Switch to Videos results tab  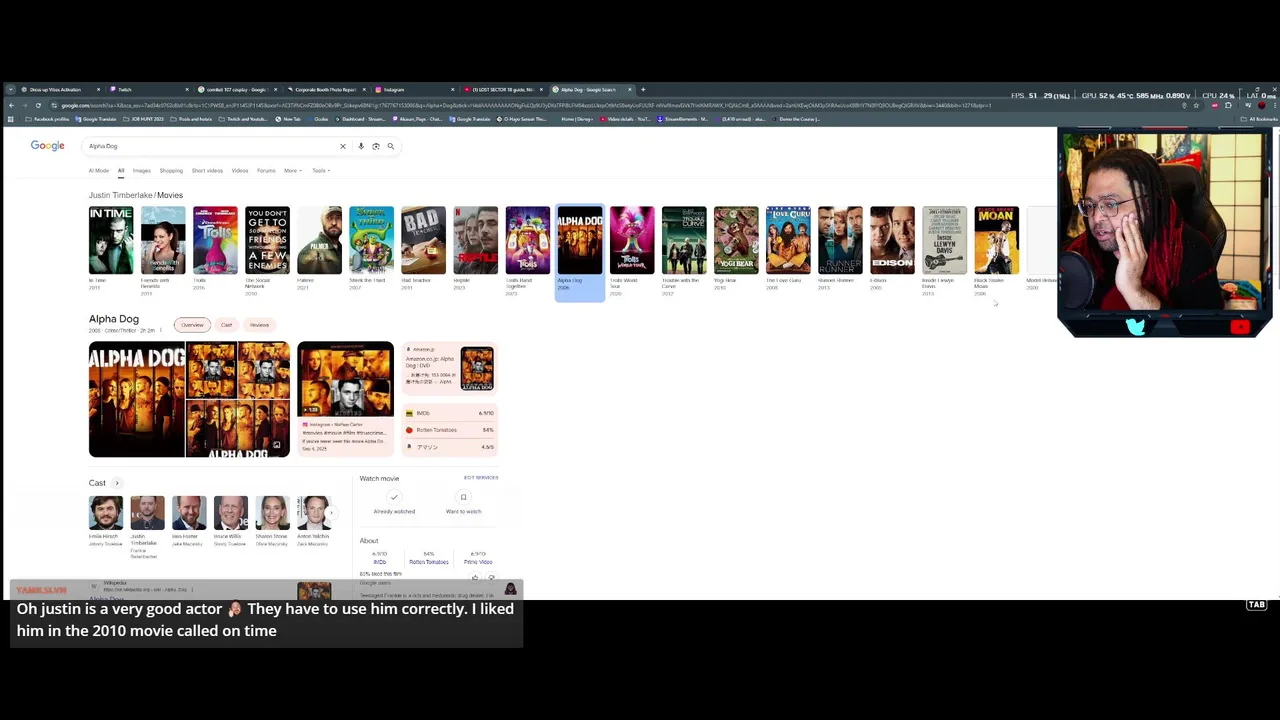[240, 171]
